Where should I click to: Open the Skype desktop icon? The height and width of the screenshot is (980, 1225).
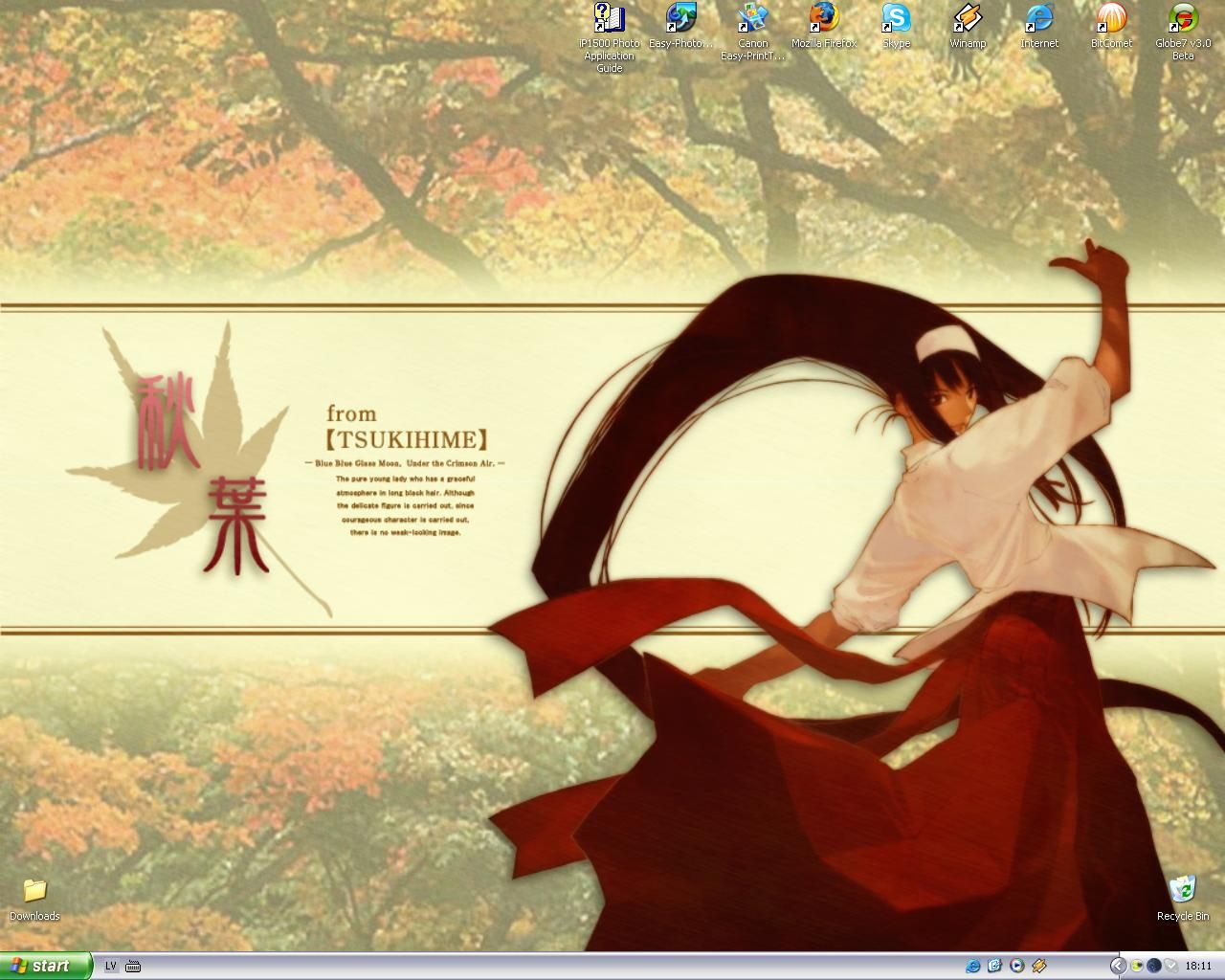pyautogui.click(x=896, y=25)
